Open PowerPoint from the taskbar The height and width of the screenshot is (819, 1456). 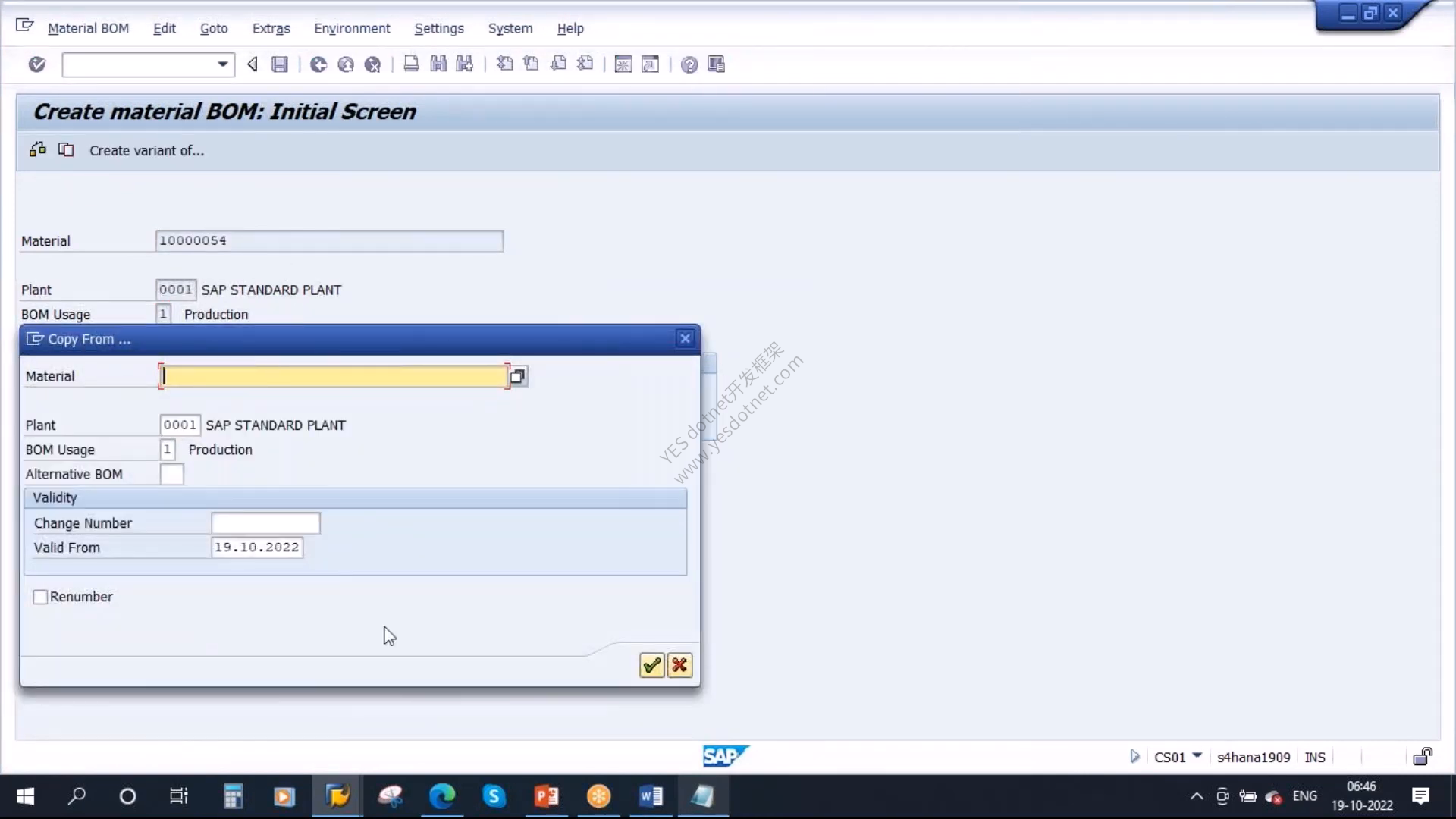[546, 796]
